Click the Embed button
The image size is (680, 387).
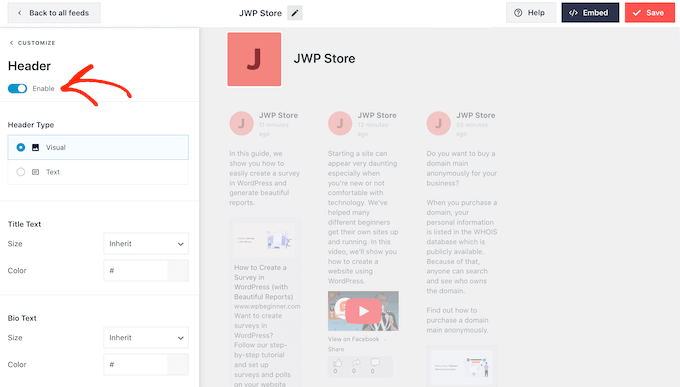[590, 13]
